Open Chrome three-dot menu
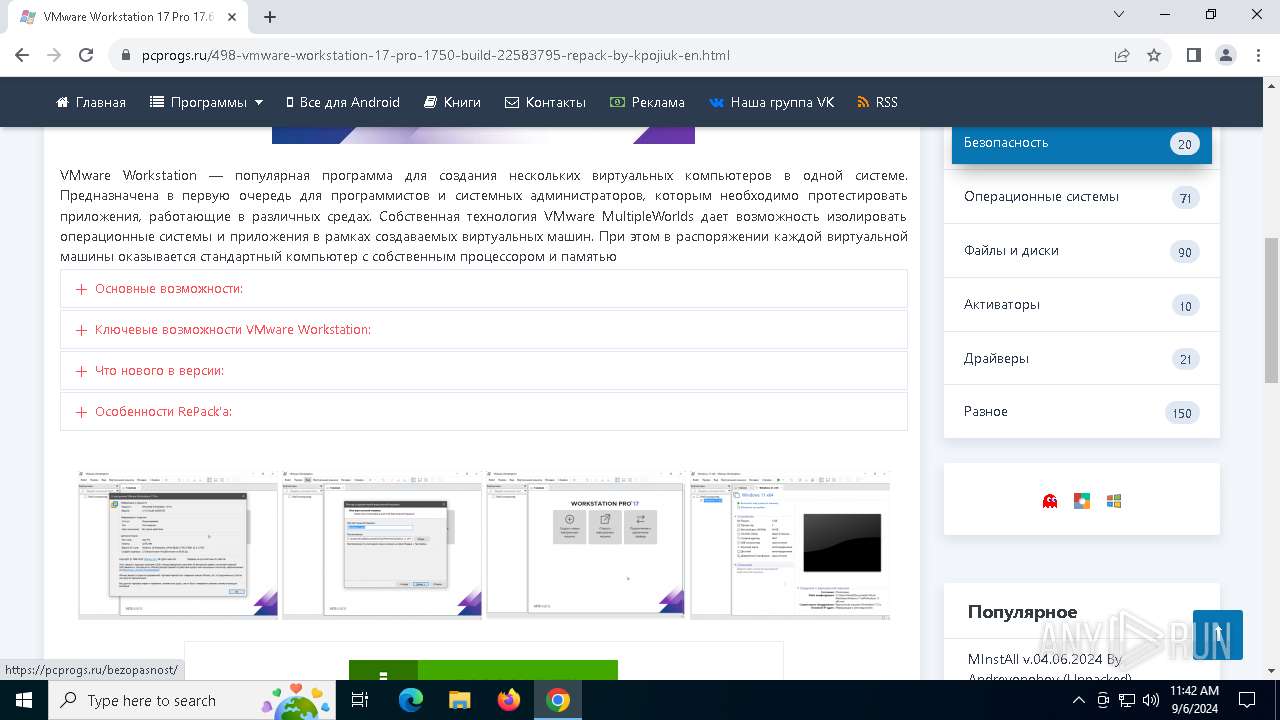 pyautogui.click(x=1258, y=55)
